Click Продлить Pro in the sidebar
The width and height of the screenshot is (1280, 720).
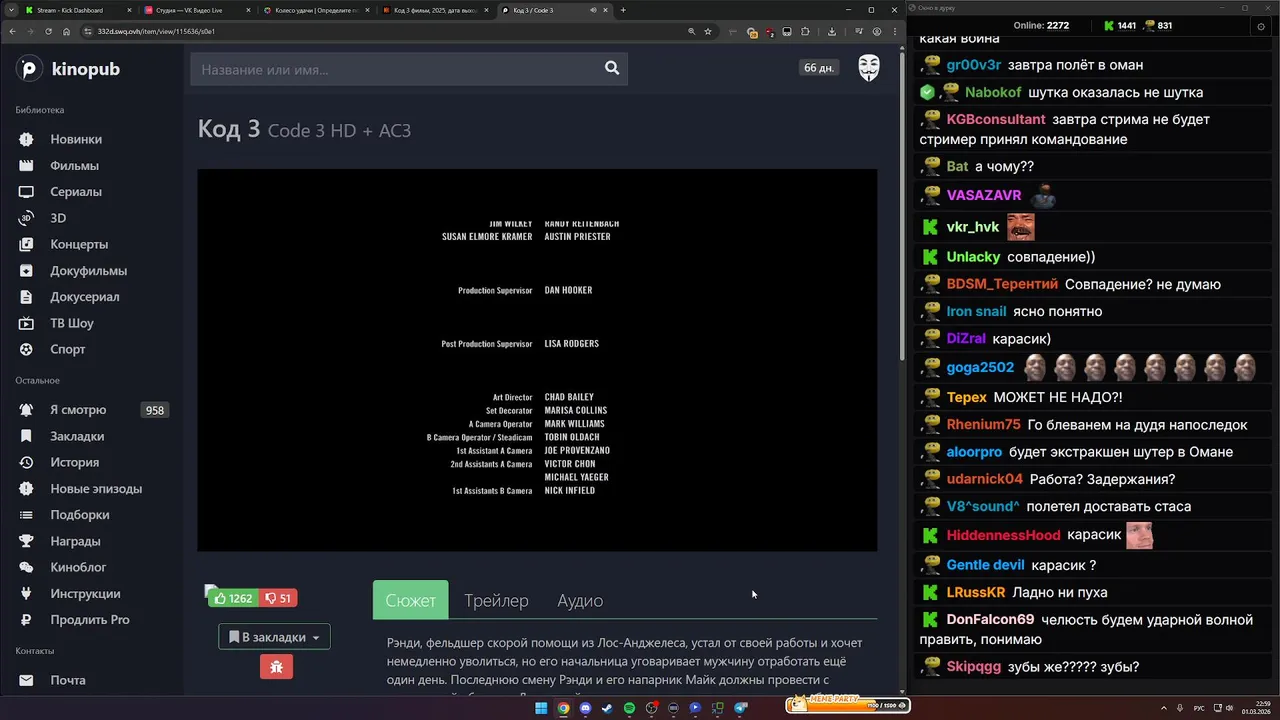tap(90, 619)
